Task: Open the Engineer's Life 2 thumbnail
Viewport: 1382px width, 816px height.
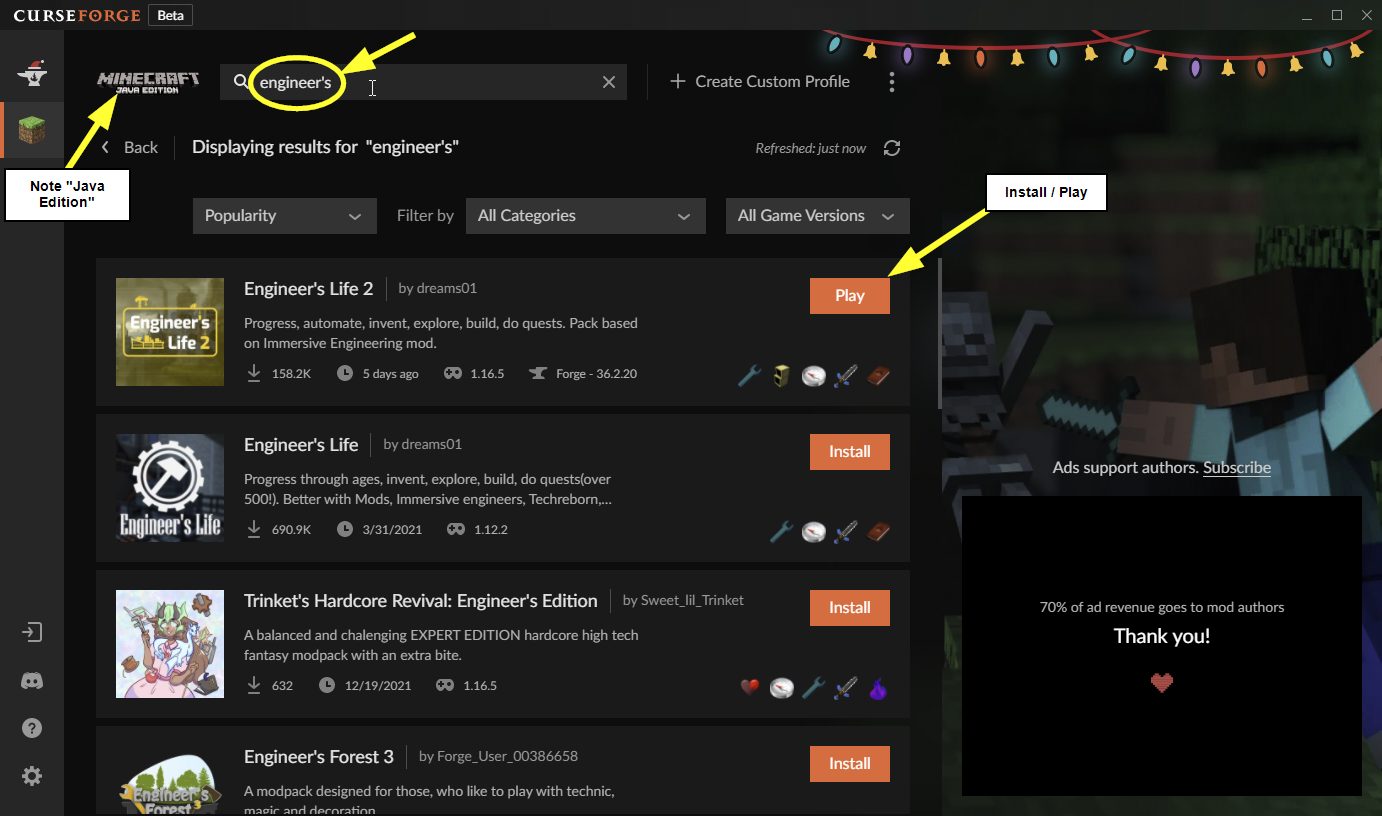Action: [x=170, y=332]
